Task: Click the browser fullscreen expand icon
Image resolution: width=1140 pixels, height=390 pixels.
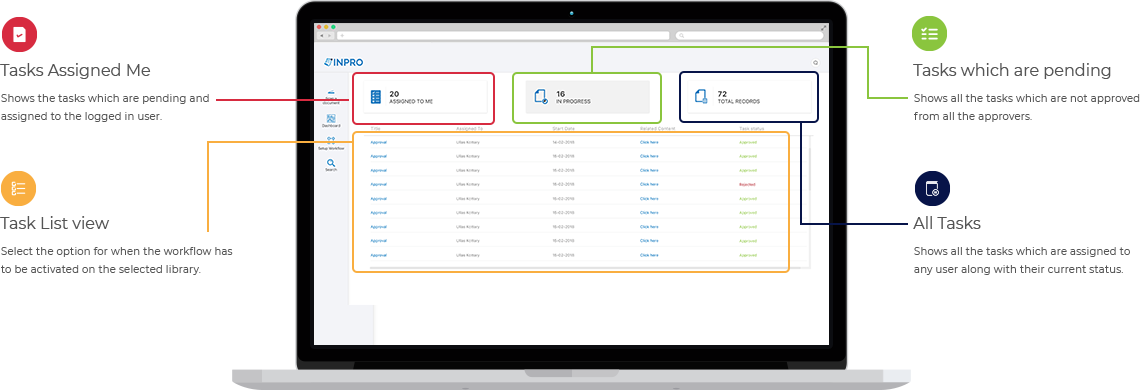Action: point(824,28)
